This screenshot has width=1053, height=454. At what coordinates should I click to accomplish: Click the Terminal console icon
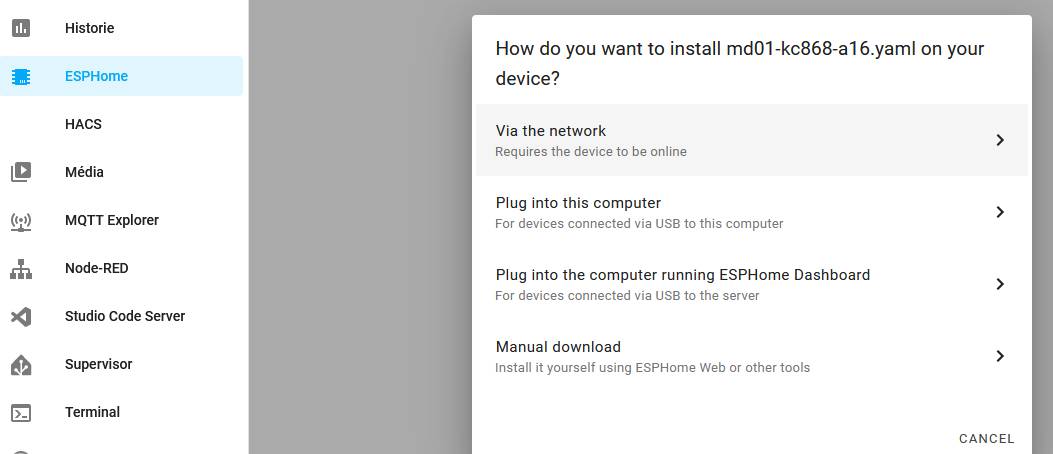coord(21,412)
